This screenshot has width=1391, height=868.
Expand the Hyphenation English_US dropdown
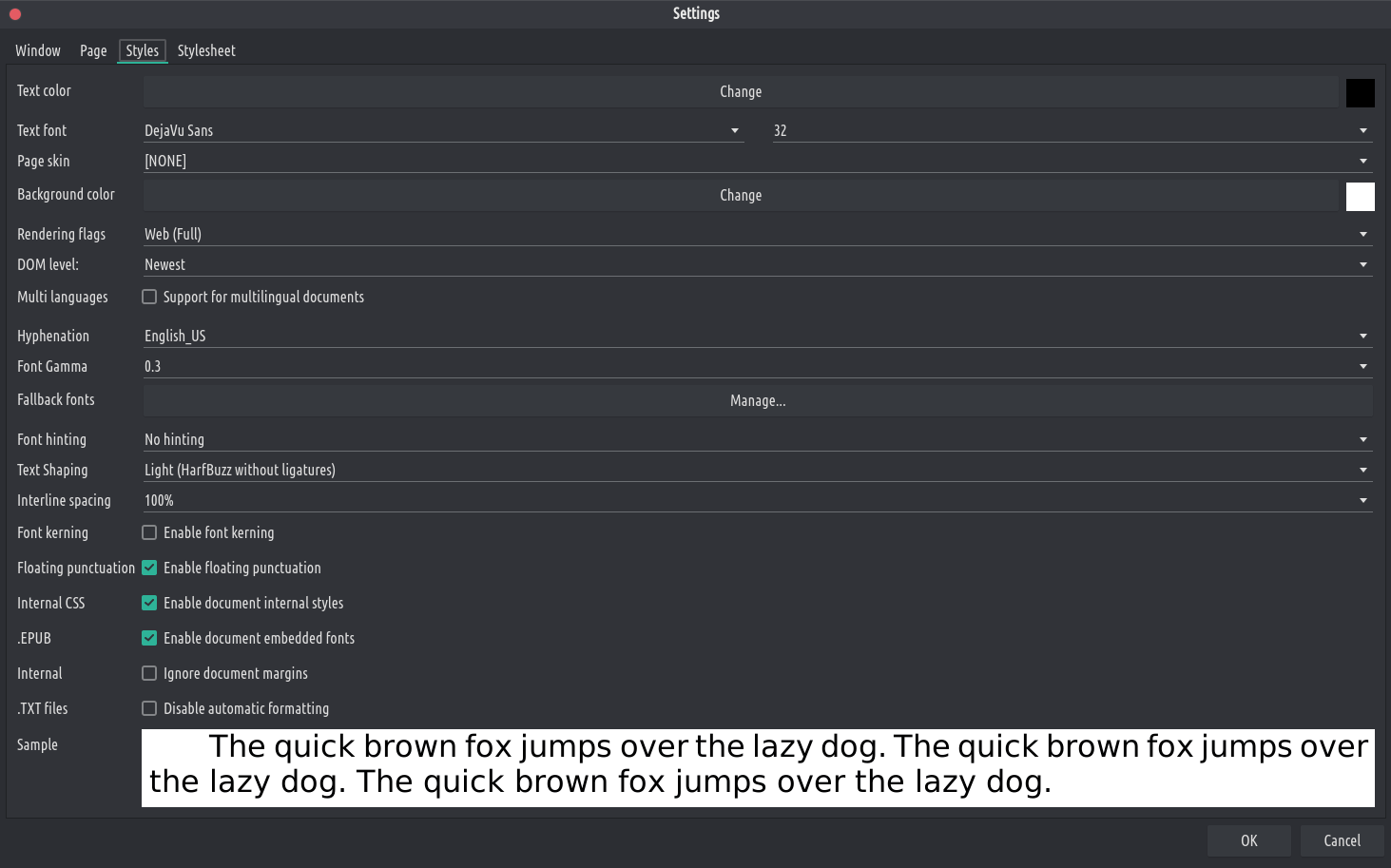tap(757, 337)
